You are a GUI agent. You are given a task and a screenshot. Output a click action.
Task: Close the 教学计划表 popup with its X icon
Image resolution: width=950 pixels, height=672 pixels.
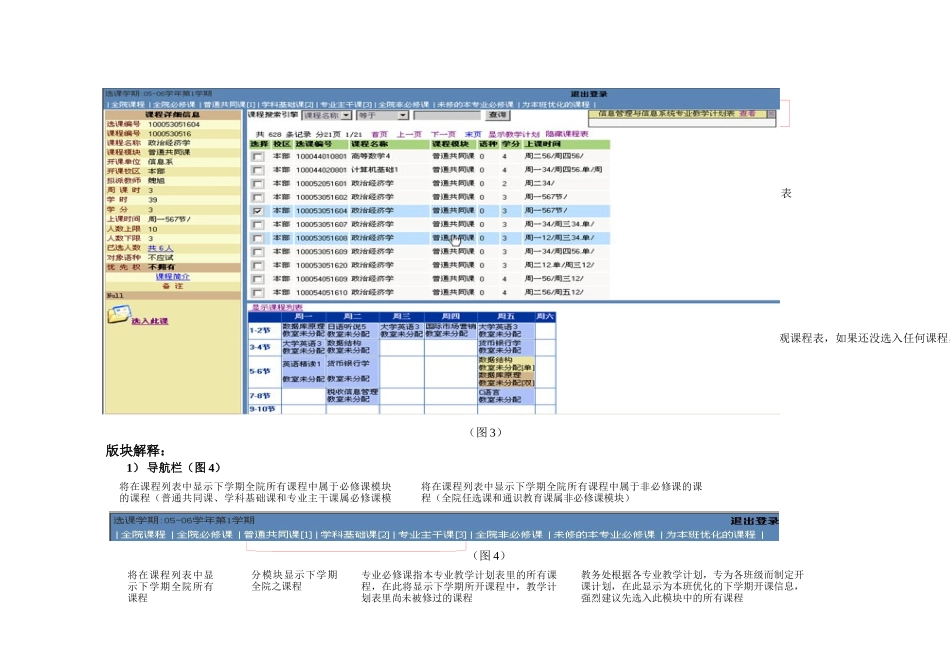pyautogui.click(x=771, y=113)
